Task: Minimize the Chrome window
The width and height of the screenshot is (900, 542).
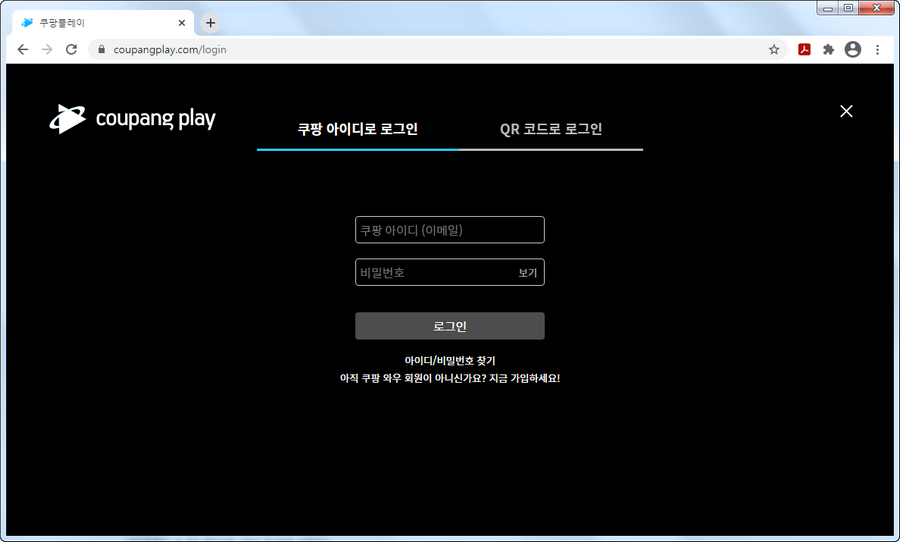Action: tap(828, 8)
